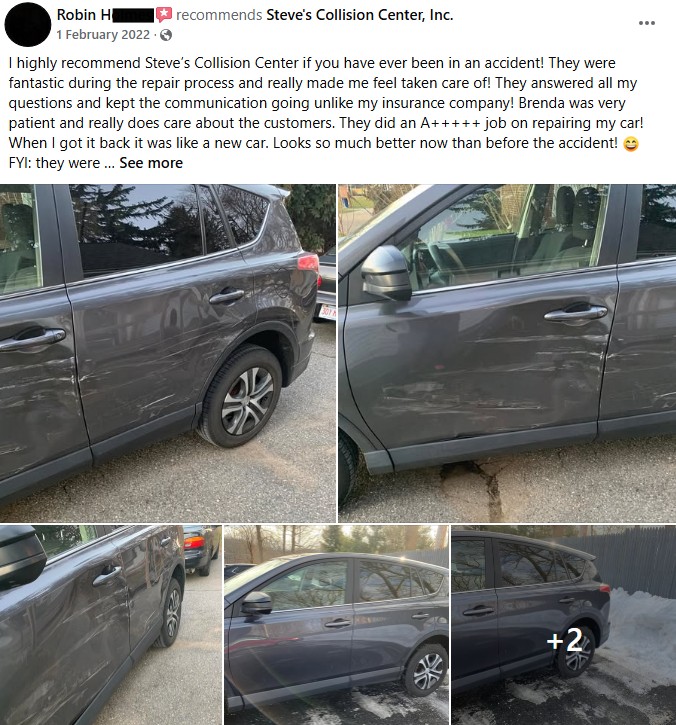Open repaired car photo in middle bottom
The width and height of the screenshot is (676, 725).
pos(336,625)
